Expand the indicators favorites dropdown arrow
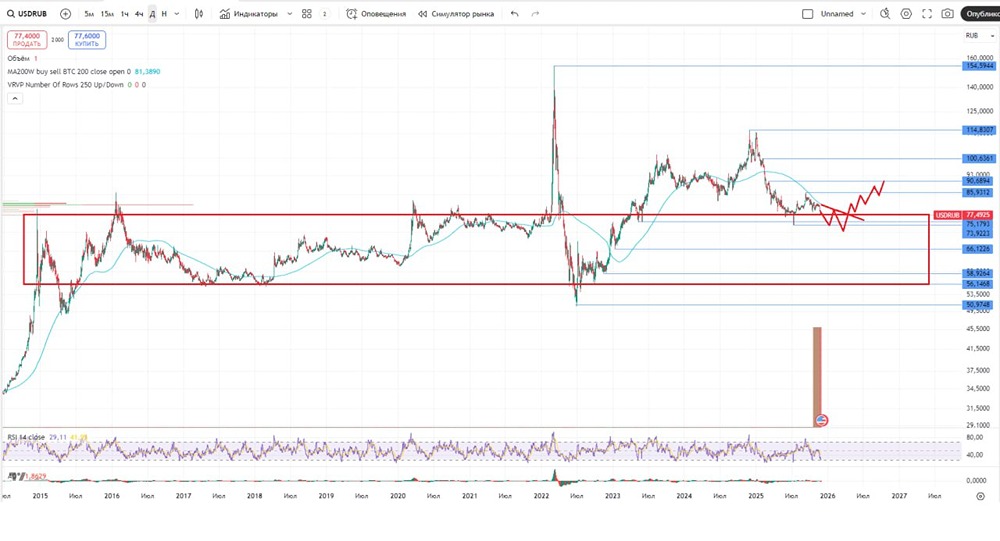 [290, 13]
